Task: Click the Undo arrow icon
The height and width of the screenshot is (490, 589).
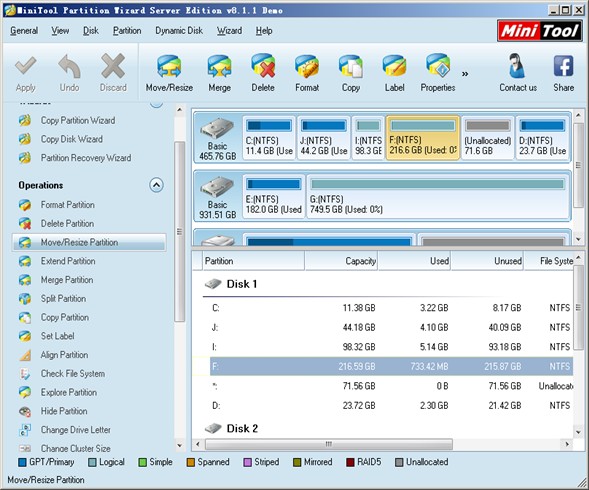Action: 69,66
